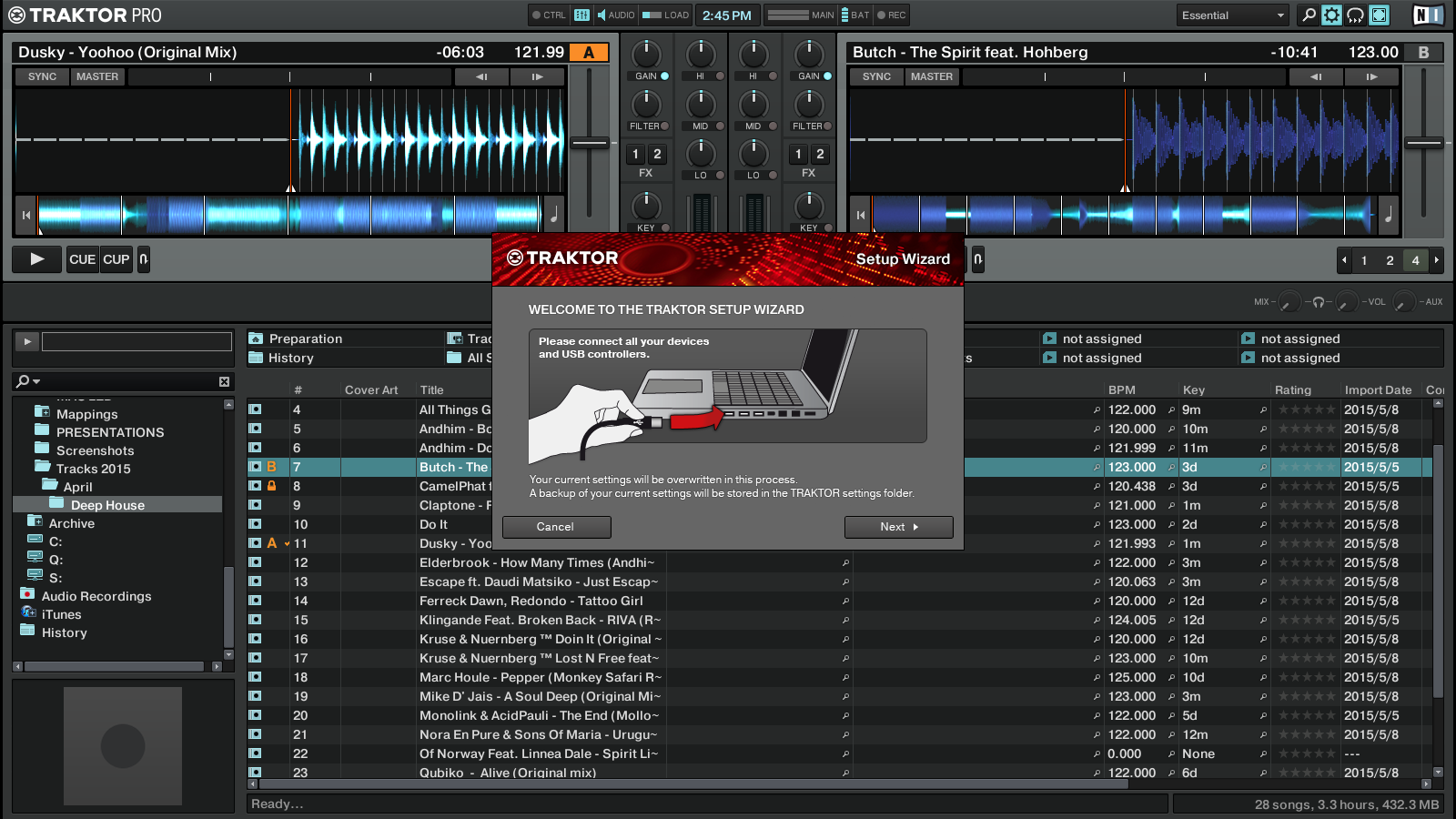The width and height of the screenshot is (1456, 819).
Task: Click Deck A tempo bend up arrow
Action: [x=538, y=76]
